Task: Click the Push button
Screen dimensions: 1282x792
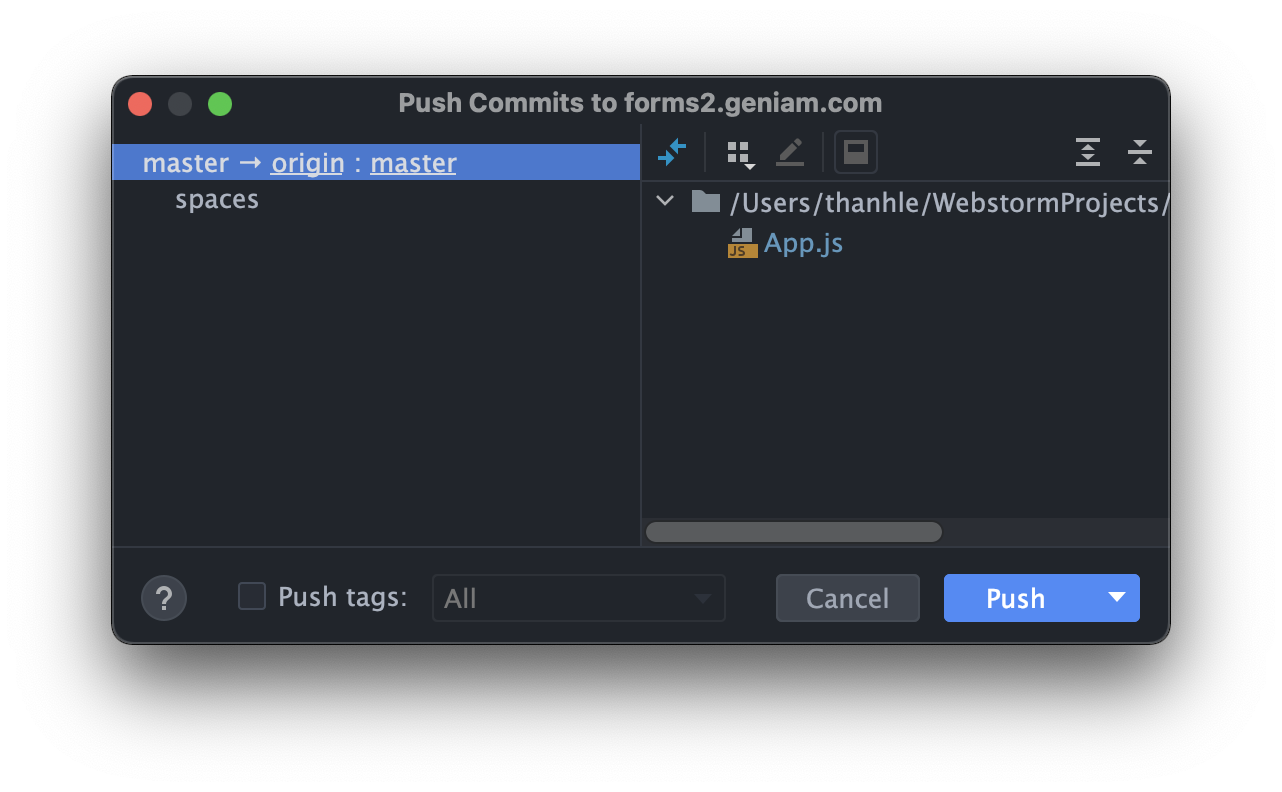Action: click(x=1016, y=598)
